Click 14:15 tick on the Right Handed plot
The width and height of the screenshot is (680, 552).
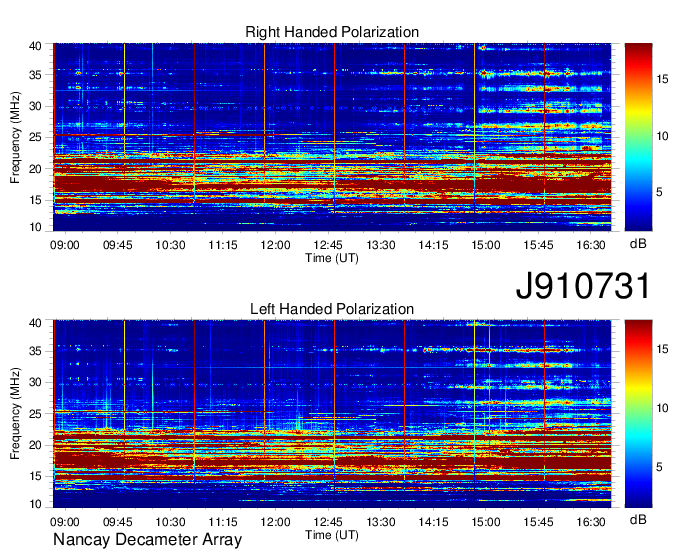tap(433, 245)
